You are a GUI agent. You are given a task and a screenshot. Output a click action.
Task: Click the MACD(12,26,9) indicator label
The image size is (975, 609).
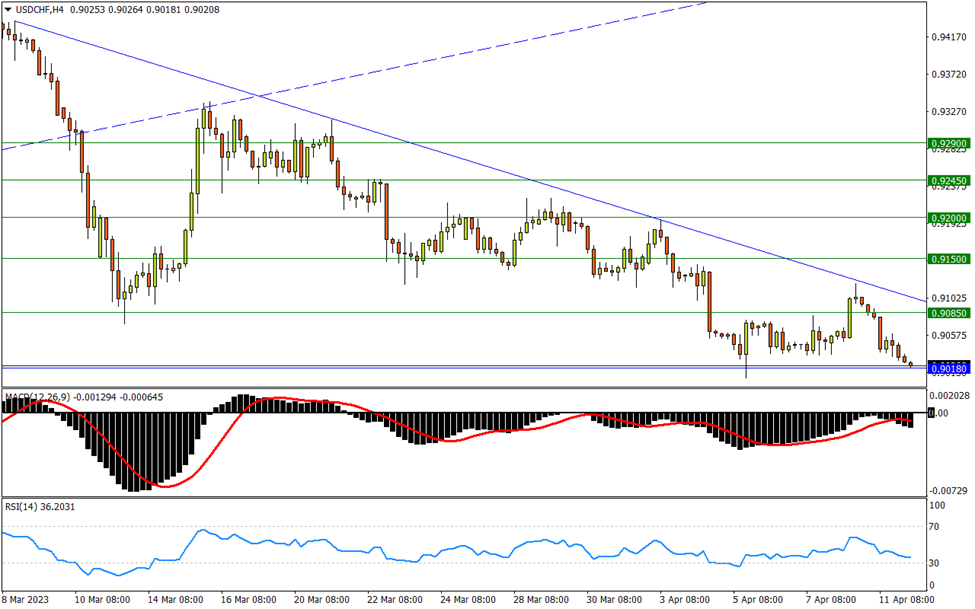pos(40,397)
